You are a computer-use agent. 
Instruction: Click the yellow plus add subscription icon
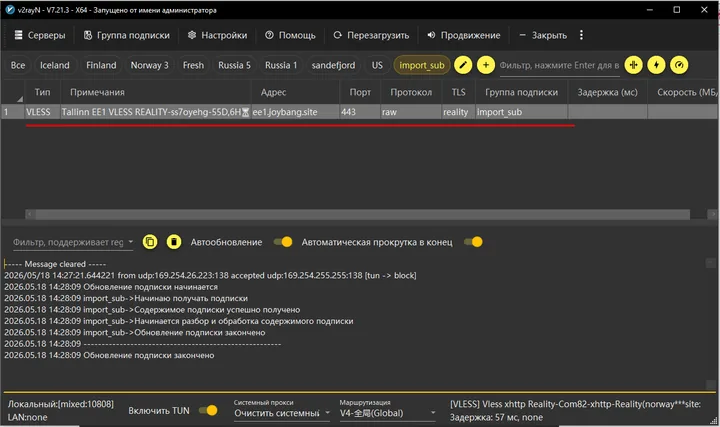(x=486, y=65)
